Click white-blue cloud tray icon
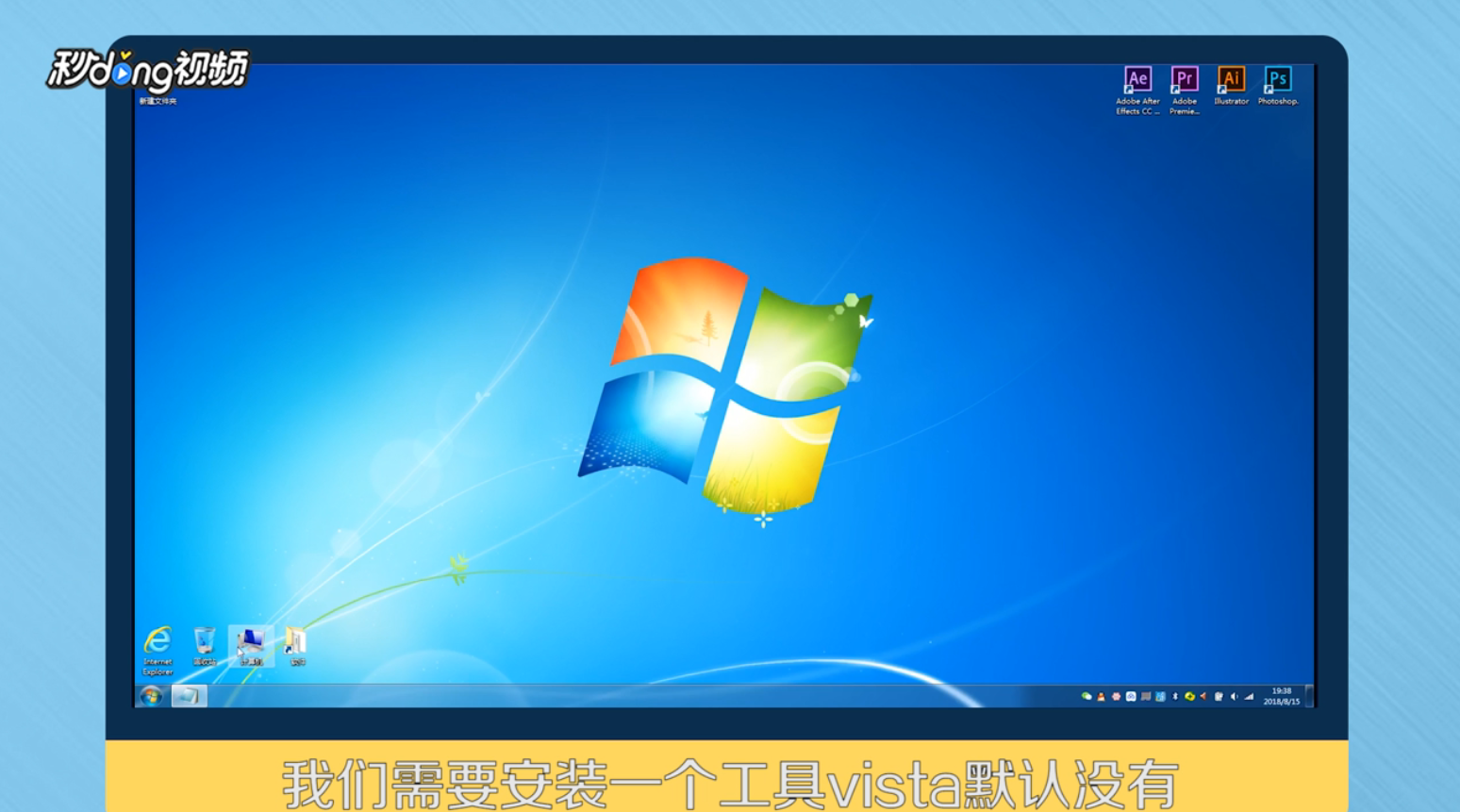 (1131, 696)
